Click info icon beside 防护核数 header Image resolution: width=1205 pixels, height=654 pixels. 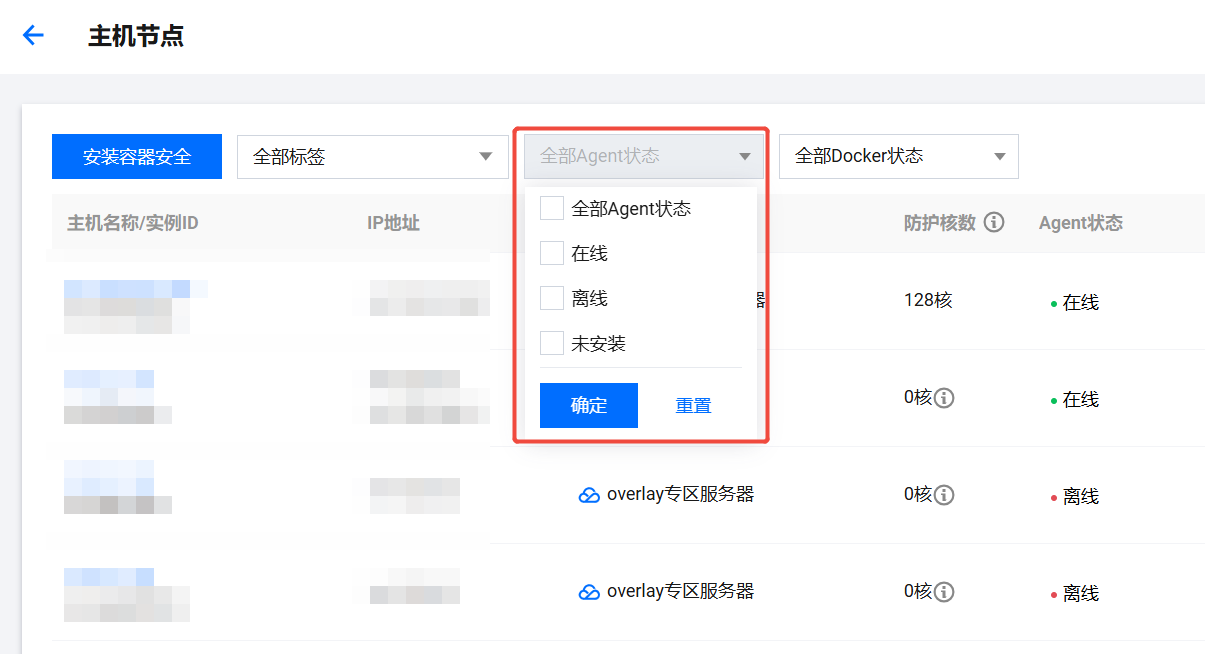point(994,223)
